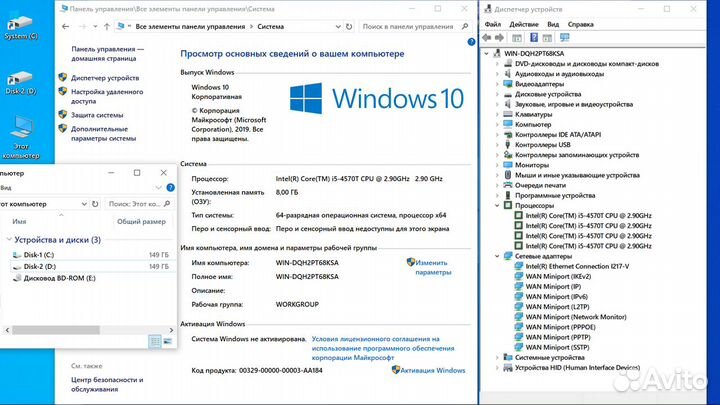
Task: Open the license agreement terms link
Action: pos(382,348)
